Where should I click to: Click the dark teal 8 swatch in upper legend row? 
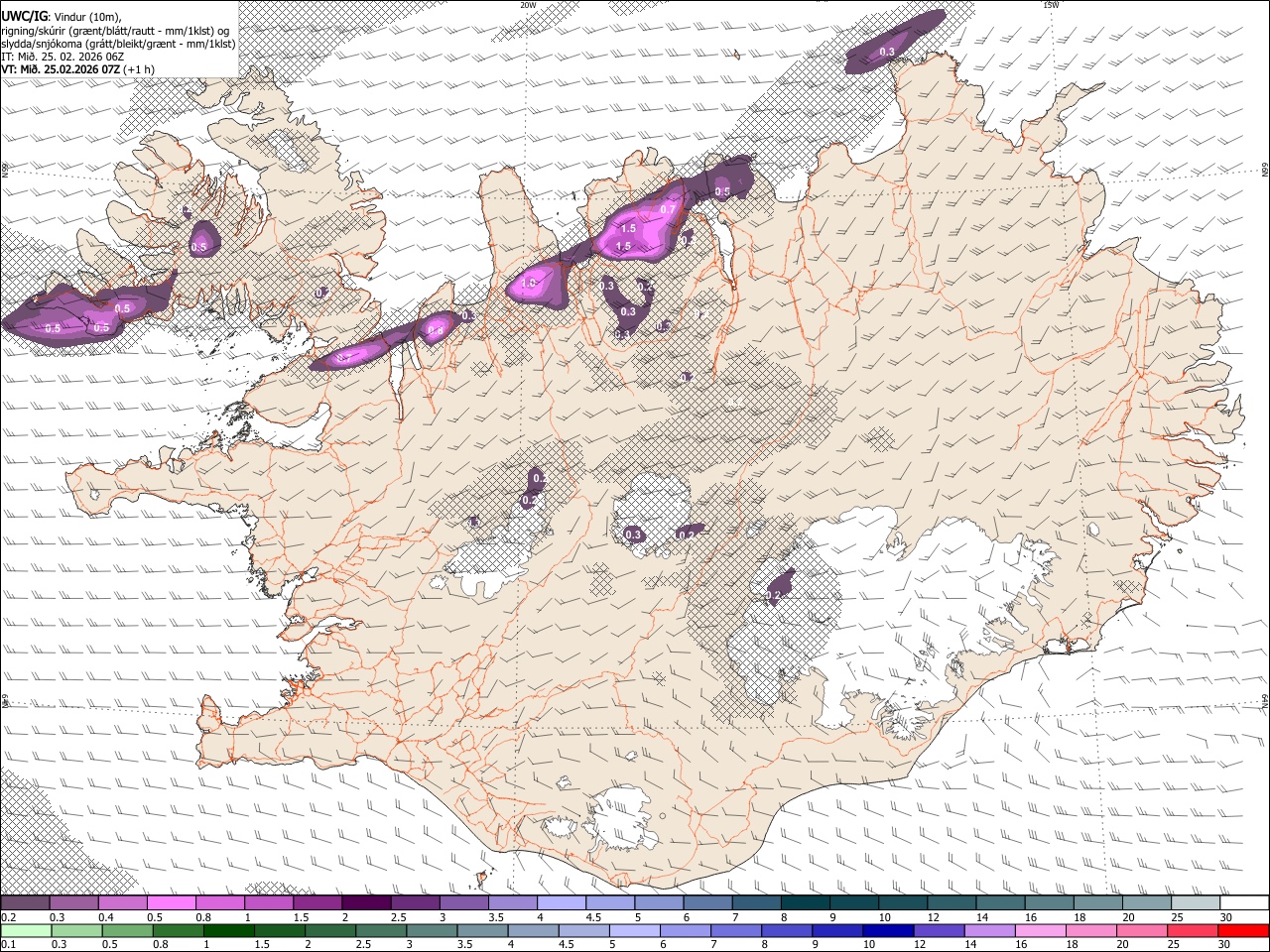[x=806, y=903]
